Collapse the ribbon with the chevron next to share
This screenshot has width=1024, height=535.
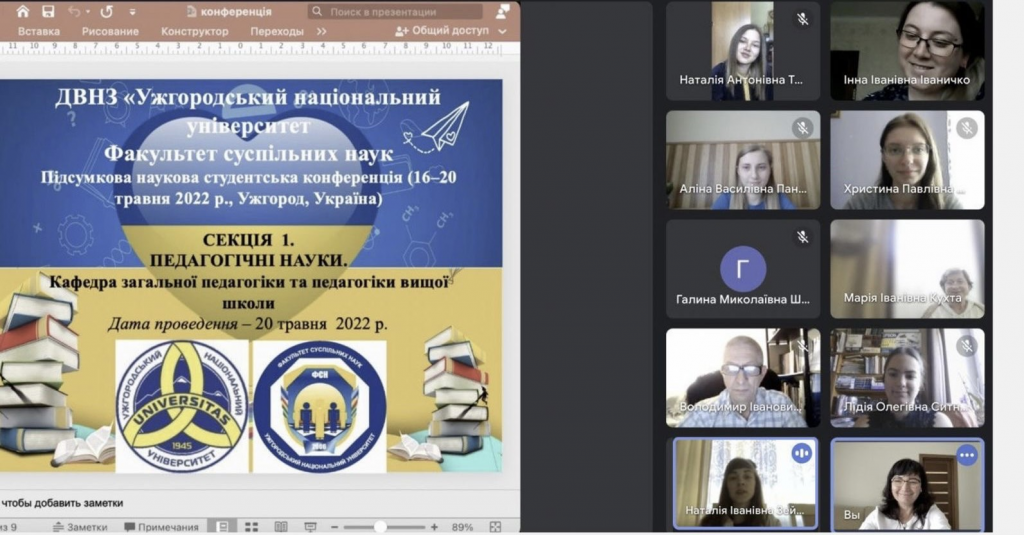pos(502,31)
